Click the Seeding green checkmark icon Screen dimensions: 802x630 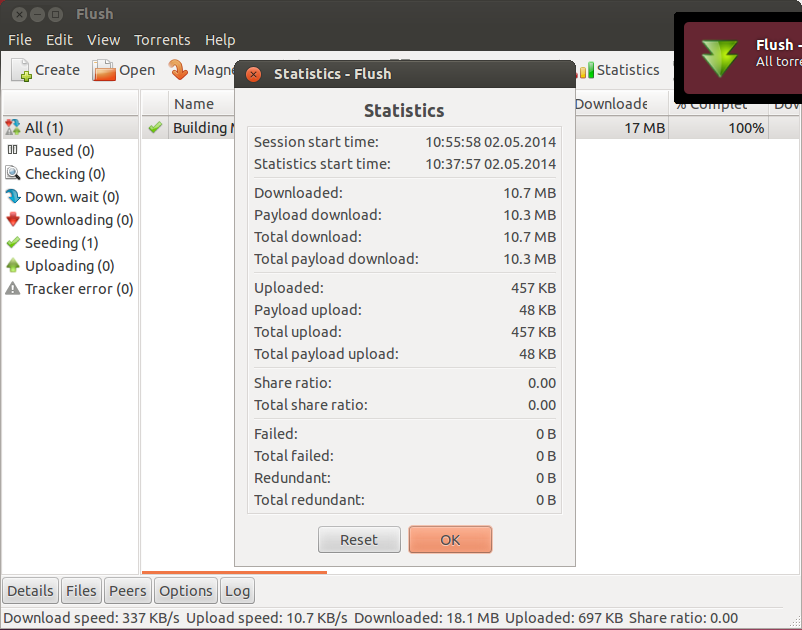13,242
